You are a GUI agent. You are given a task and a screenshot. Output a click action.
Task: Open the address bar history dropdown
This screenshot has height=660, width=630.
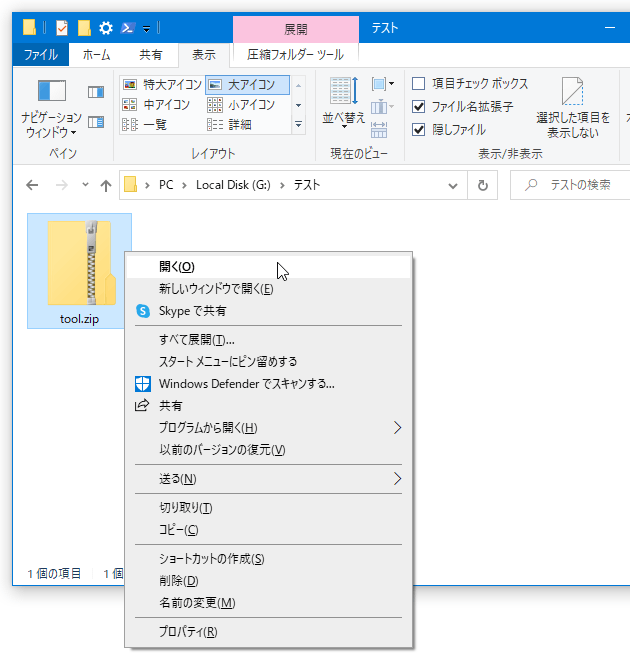pyautogui.click(x=453, y=186)
